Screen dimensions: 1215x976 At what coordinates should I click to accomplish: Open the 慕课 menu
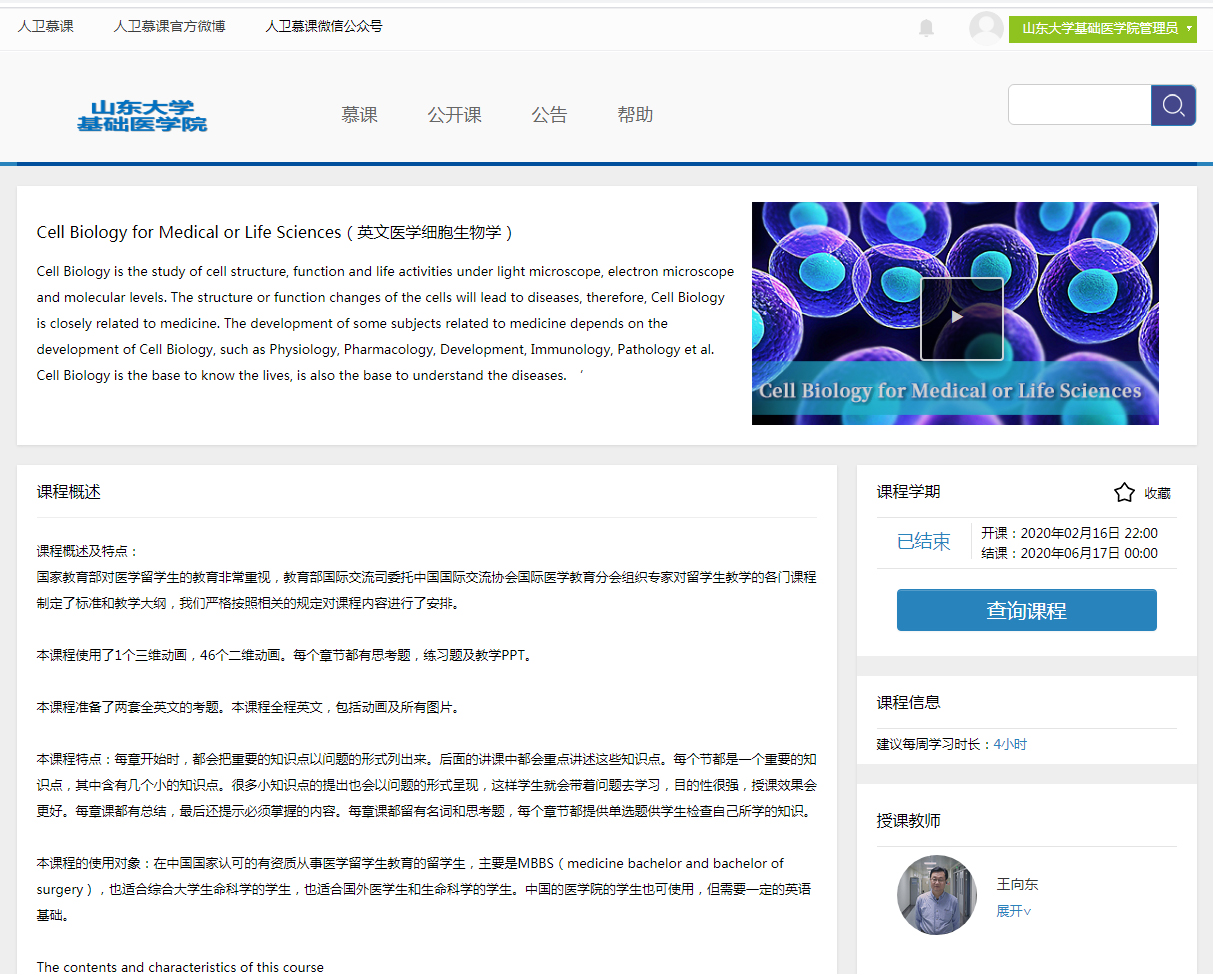tap(359, 115)
